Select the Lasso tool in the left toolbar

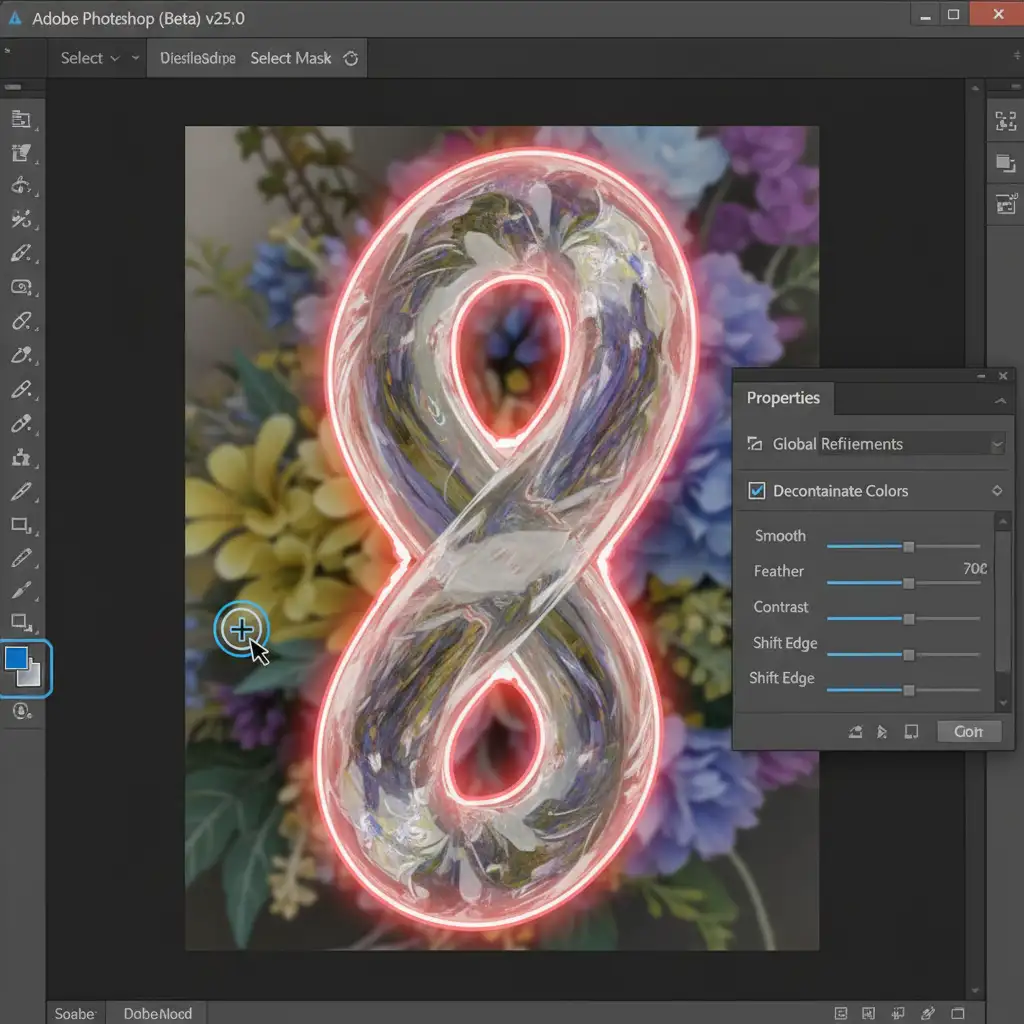pyautogui.click(x=22, y=186)
